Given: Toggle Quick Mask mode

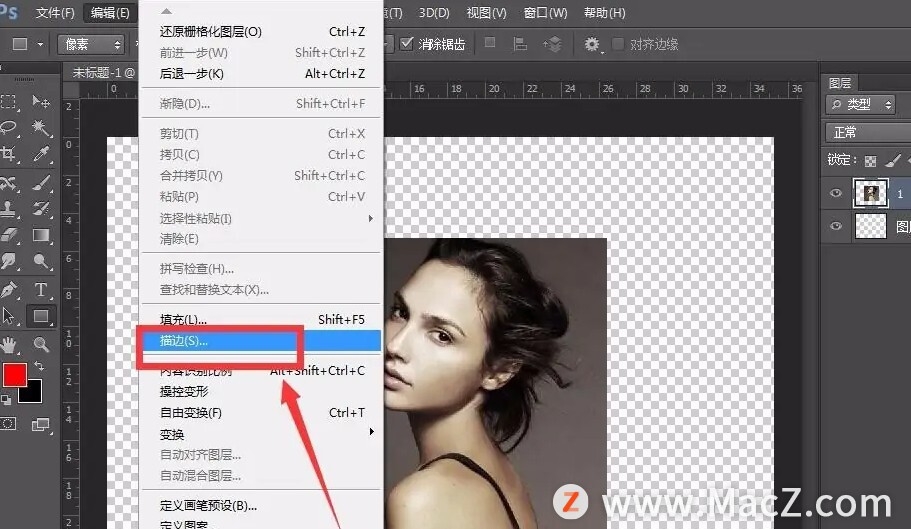Looking at the screenshot, I should pos(8,424).
